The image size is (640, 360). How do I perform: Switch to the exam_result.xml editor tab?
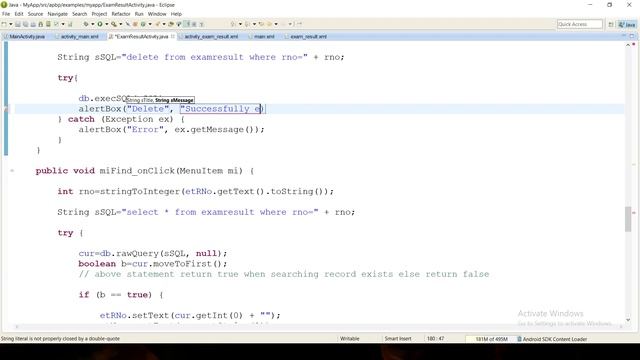(x=308, y=37)
